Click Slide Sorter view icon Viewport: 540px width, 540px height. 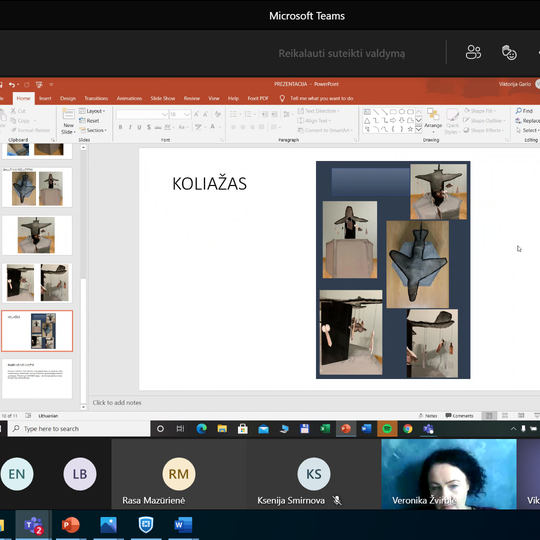[505, 416]
